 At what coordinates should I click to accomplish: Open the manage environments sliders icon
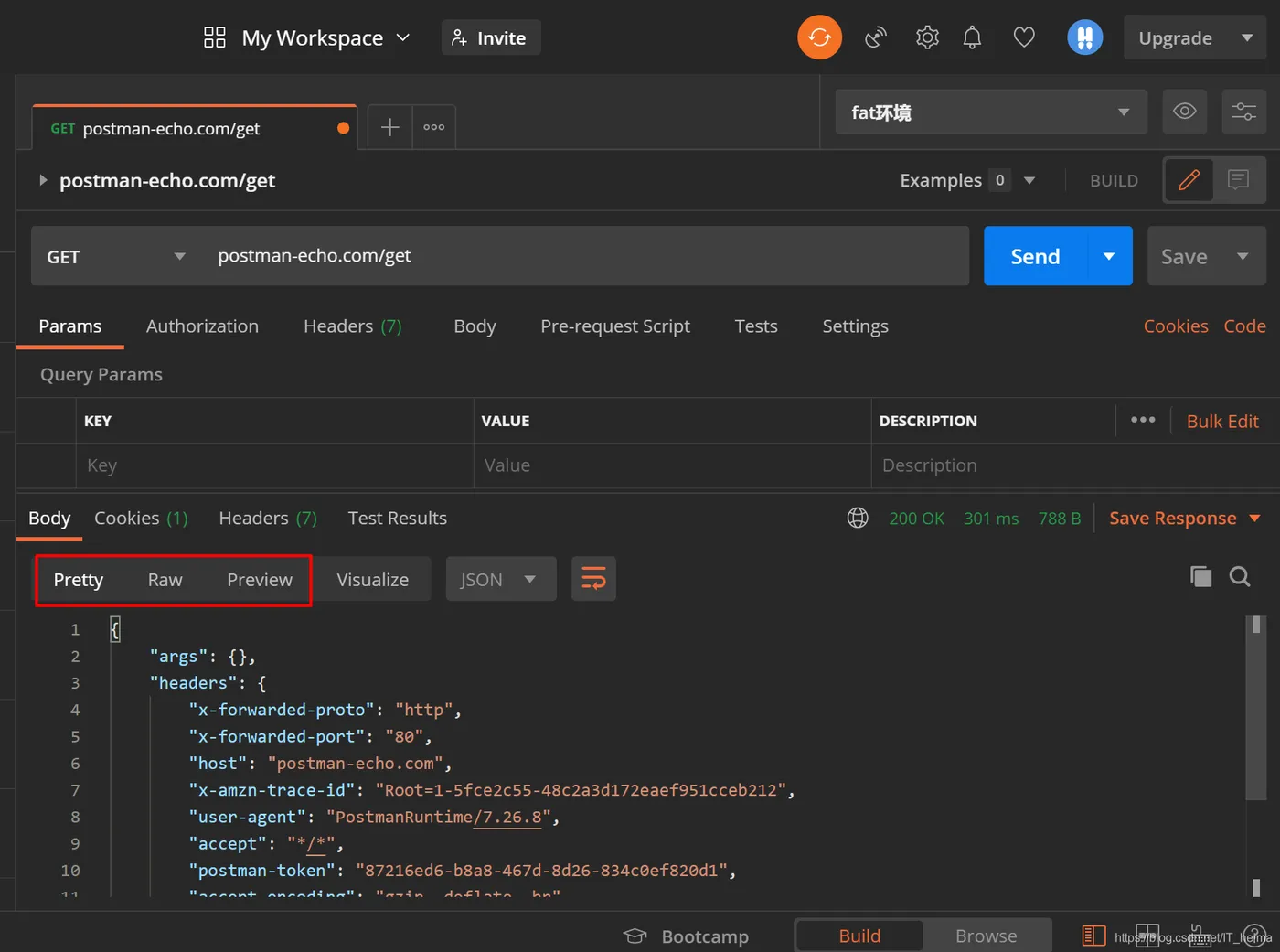click(x=1243, y=112)
